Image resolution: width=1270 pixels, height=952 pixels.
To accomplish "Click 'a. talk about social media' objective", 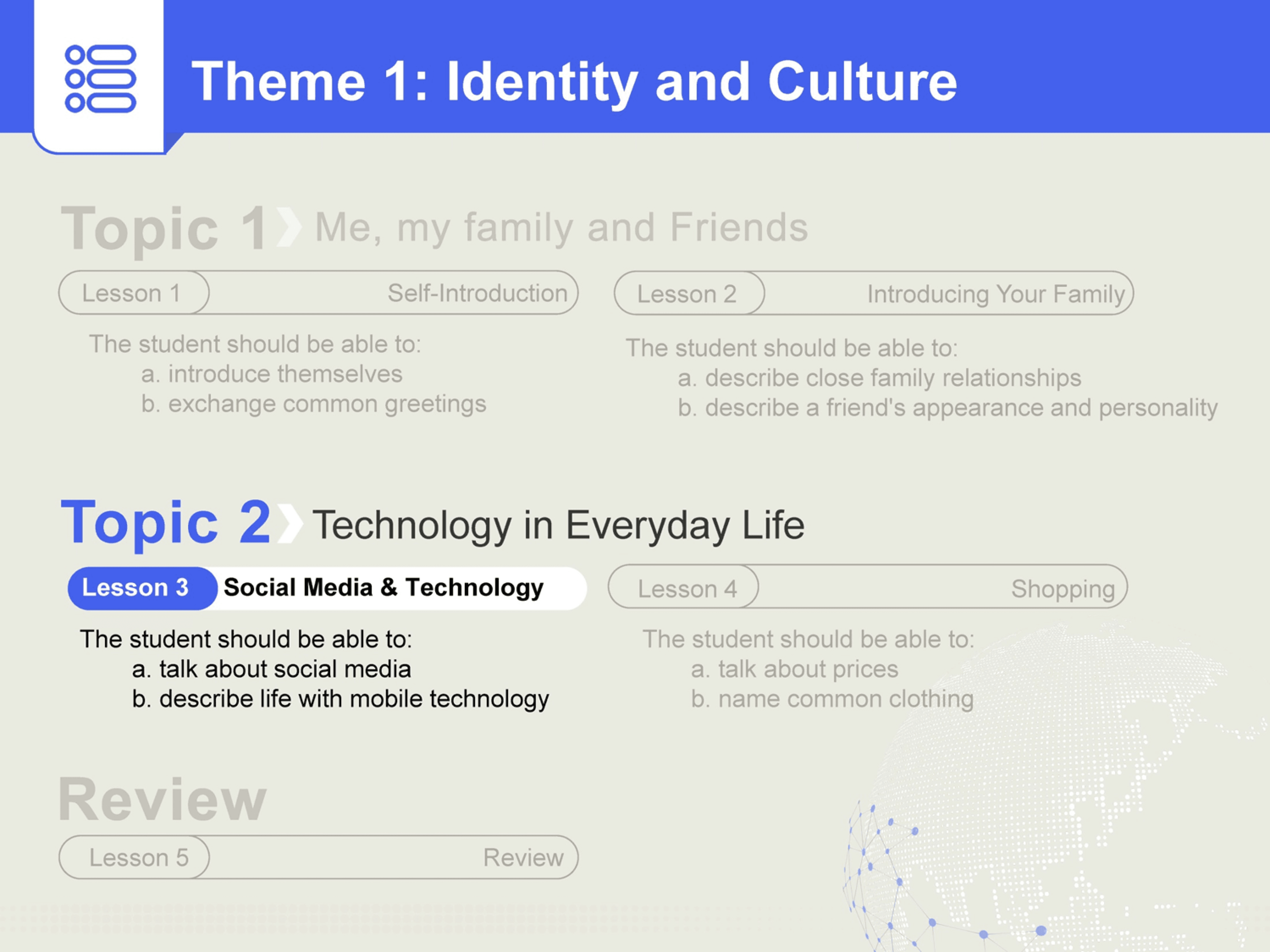I will [271, 669].
